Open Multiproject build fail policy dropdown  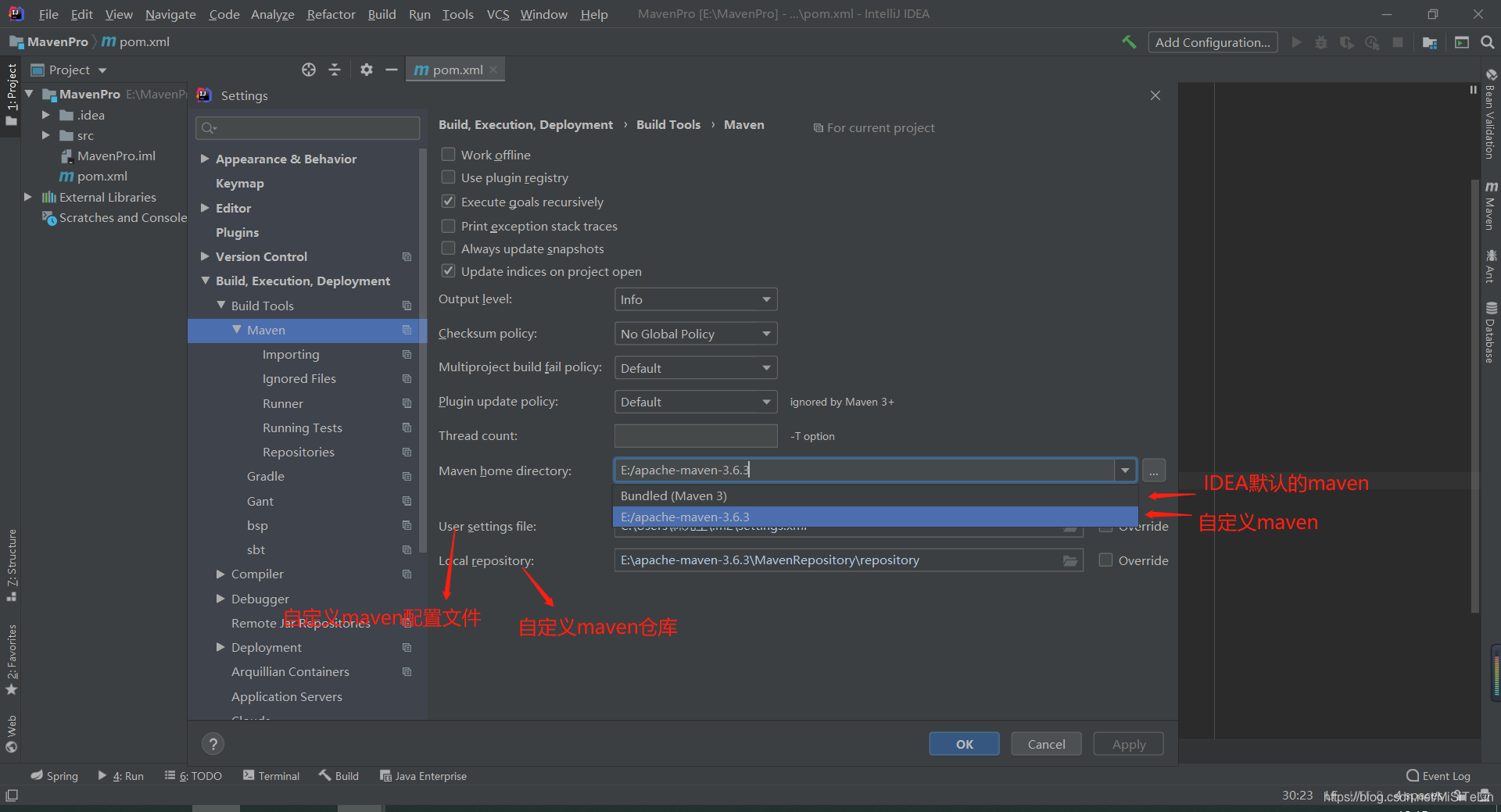(696, 368)
